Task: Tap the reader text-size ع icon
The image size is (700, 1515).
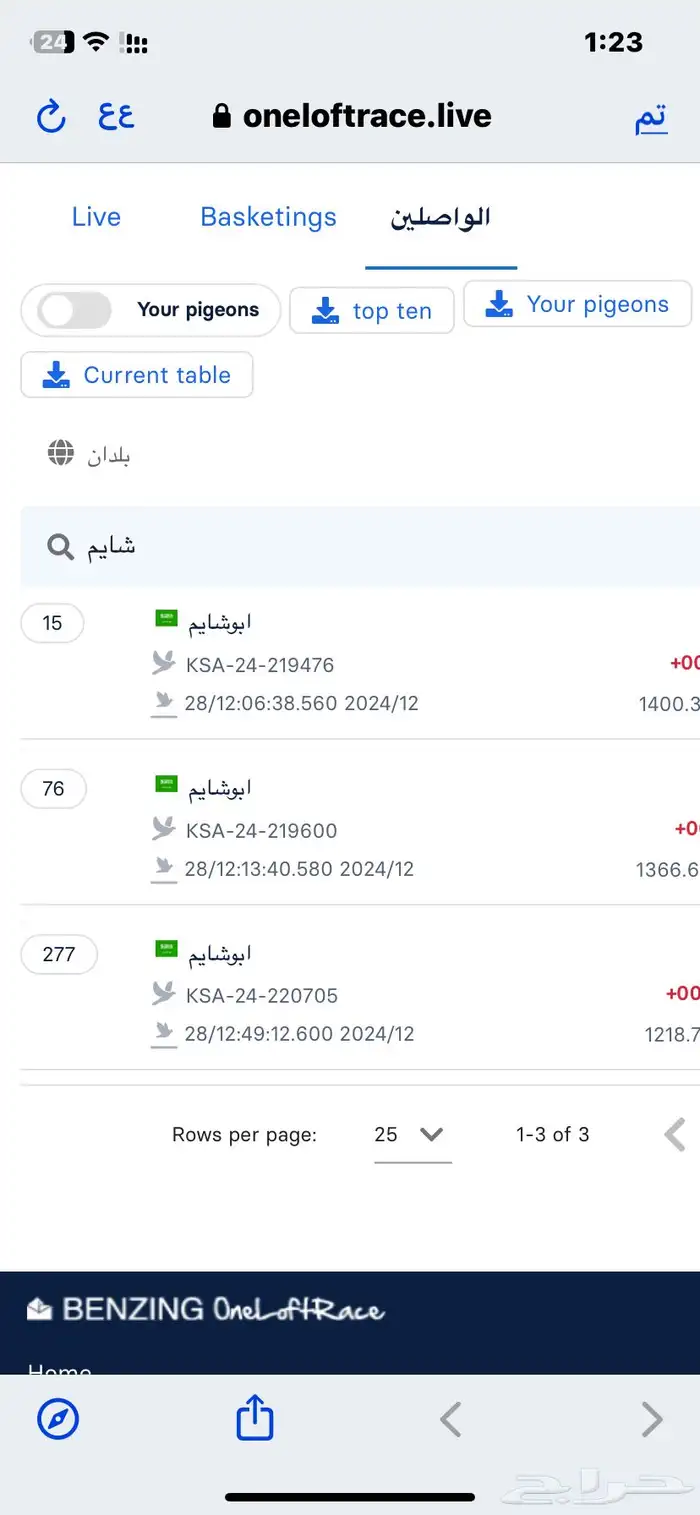Action: pos(116,116)
